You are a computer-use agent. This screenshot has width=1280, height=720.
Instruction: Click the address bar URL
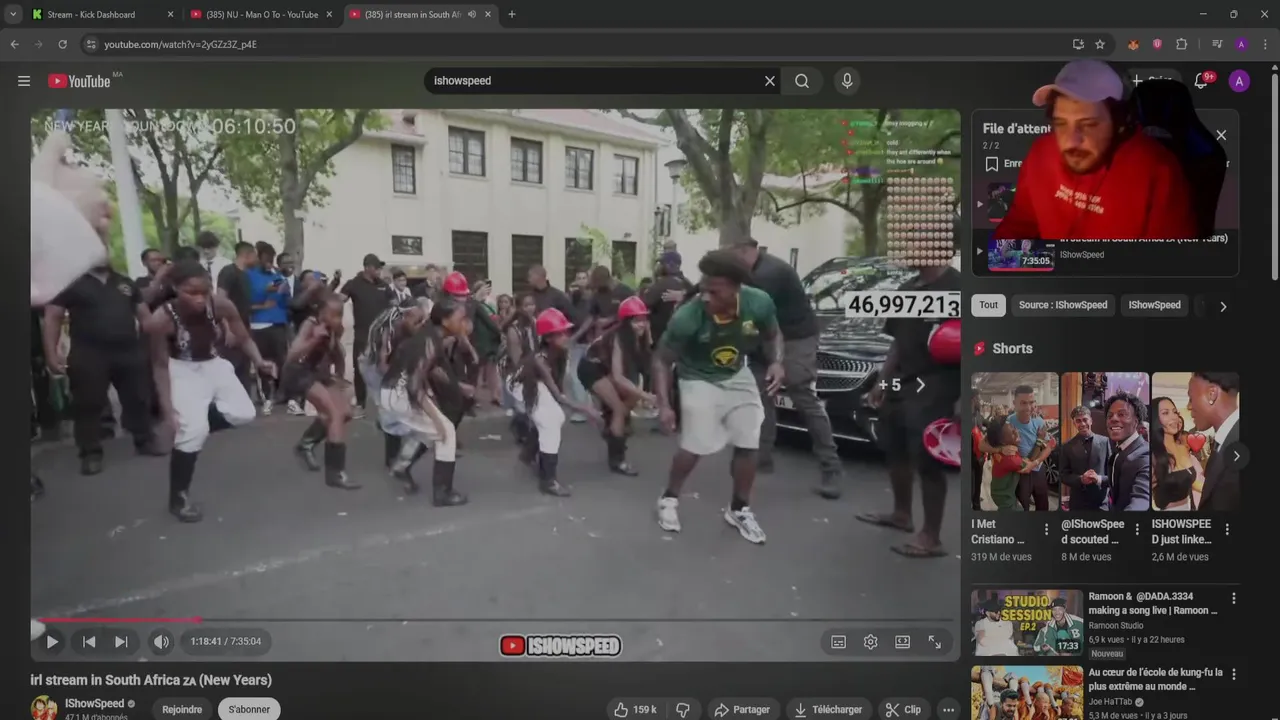180,44
